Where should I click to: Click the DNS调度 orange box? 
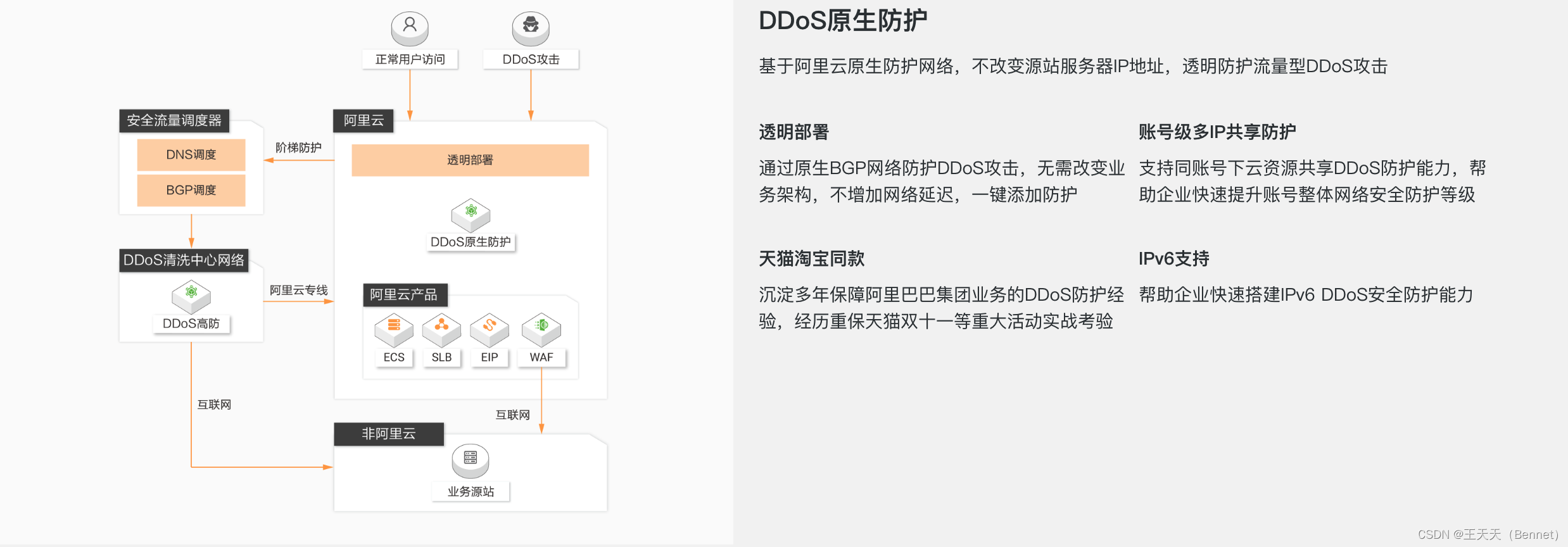click(x=191, y=154)
